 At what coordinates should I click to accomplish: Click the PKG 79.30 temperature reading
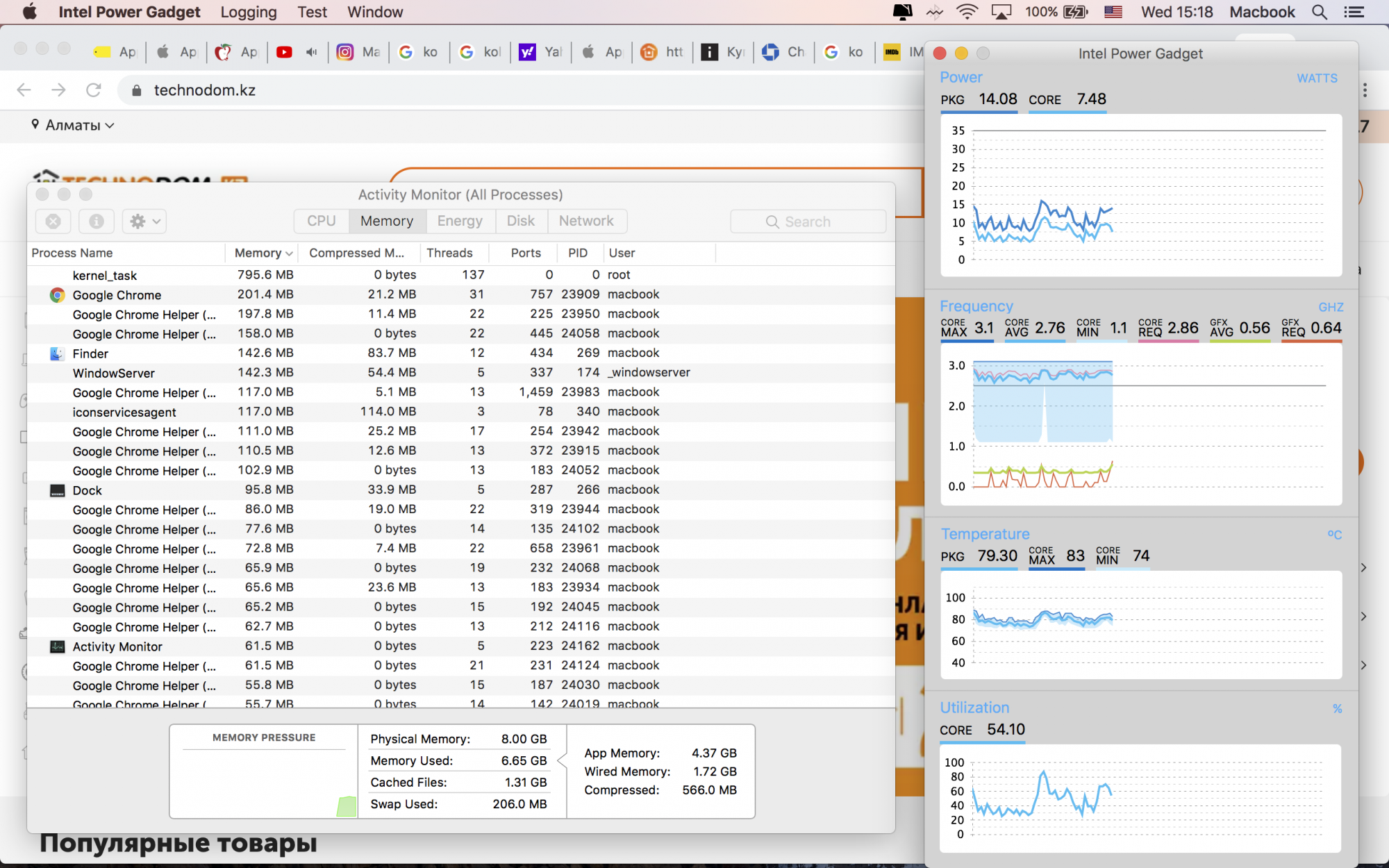click(979, 556)
